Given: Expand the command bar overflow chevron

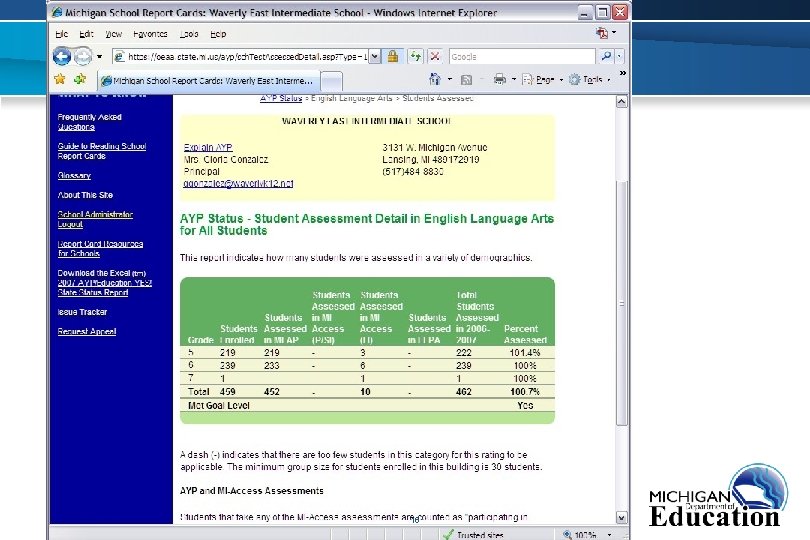Looking at the screenshot, I should pyautogui.click(x=623, y=73).
